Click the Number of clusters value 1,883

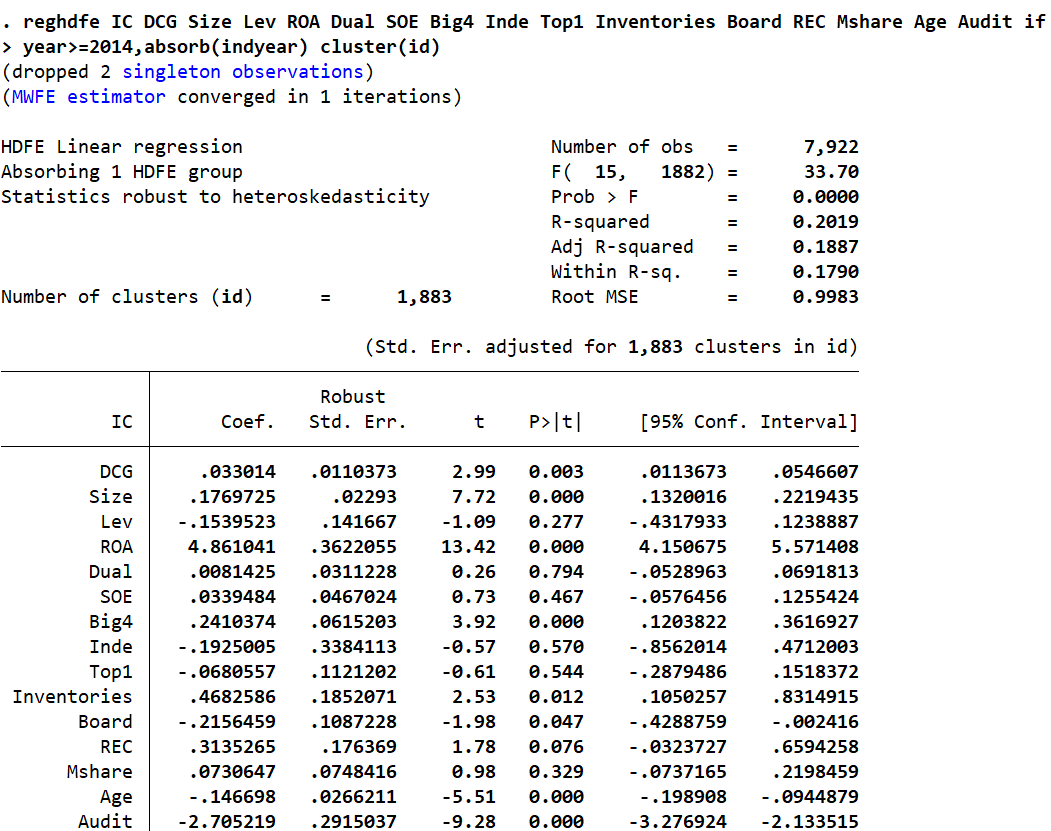pyautogui.click(x=424, y=297)
